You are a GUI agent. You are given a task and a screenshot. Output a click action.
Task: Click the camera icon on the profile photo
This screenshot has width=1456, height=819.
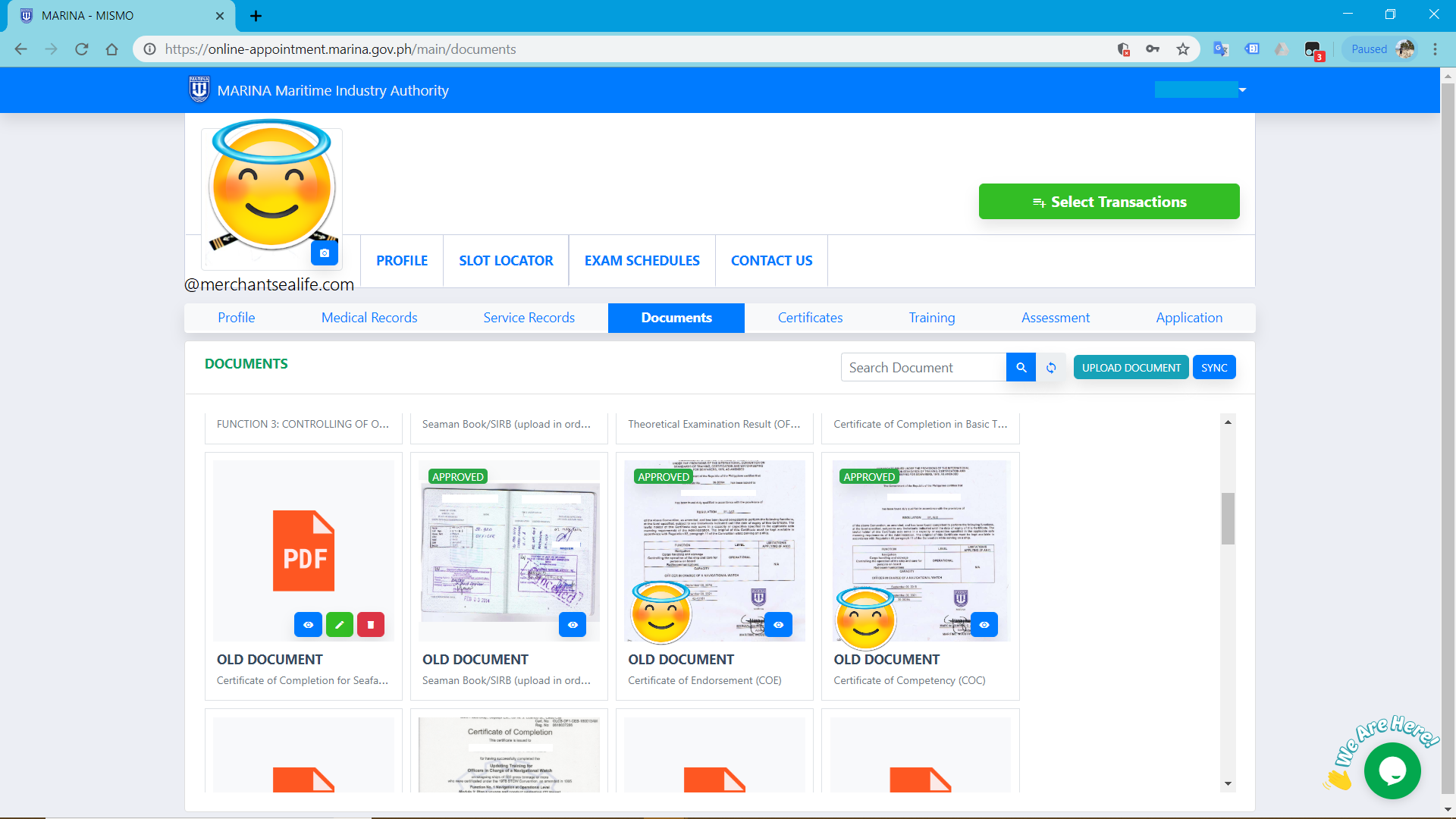325,253
